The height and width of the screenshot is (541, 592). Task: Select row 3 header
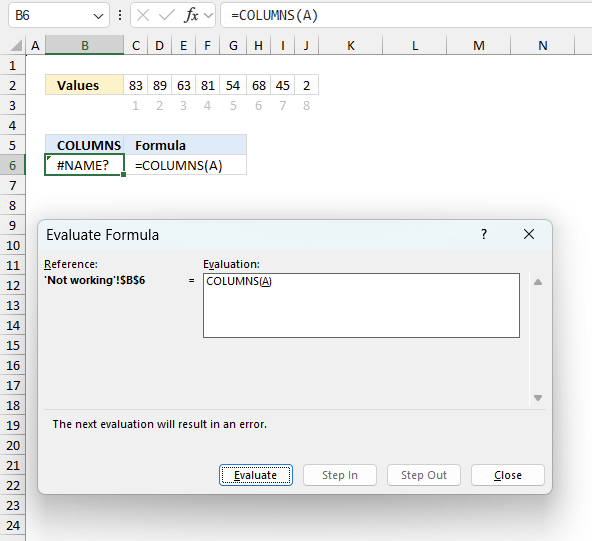12,105
